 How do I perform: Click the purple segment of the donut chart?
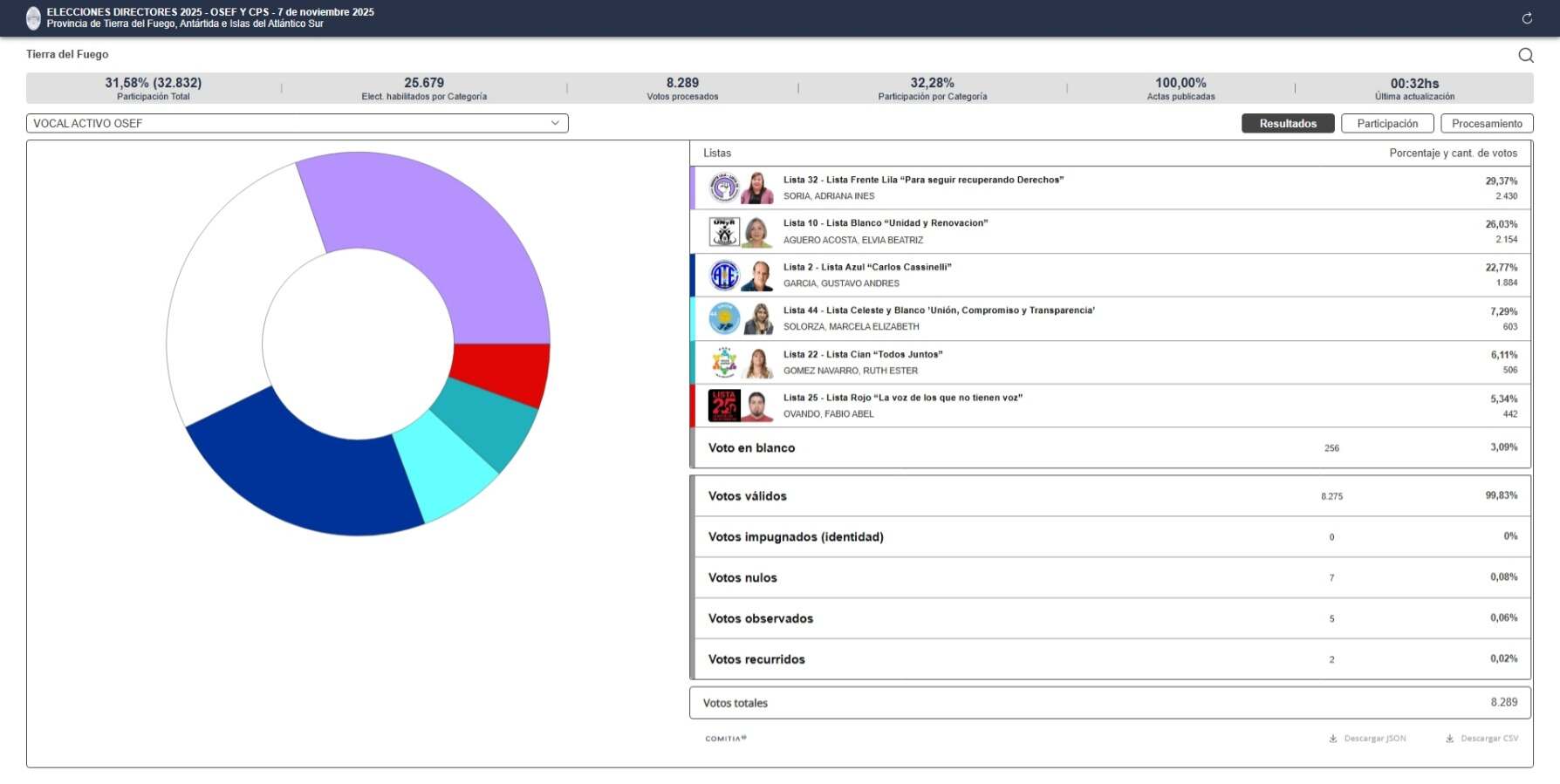(436, 227)
